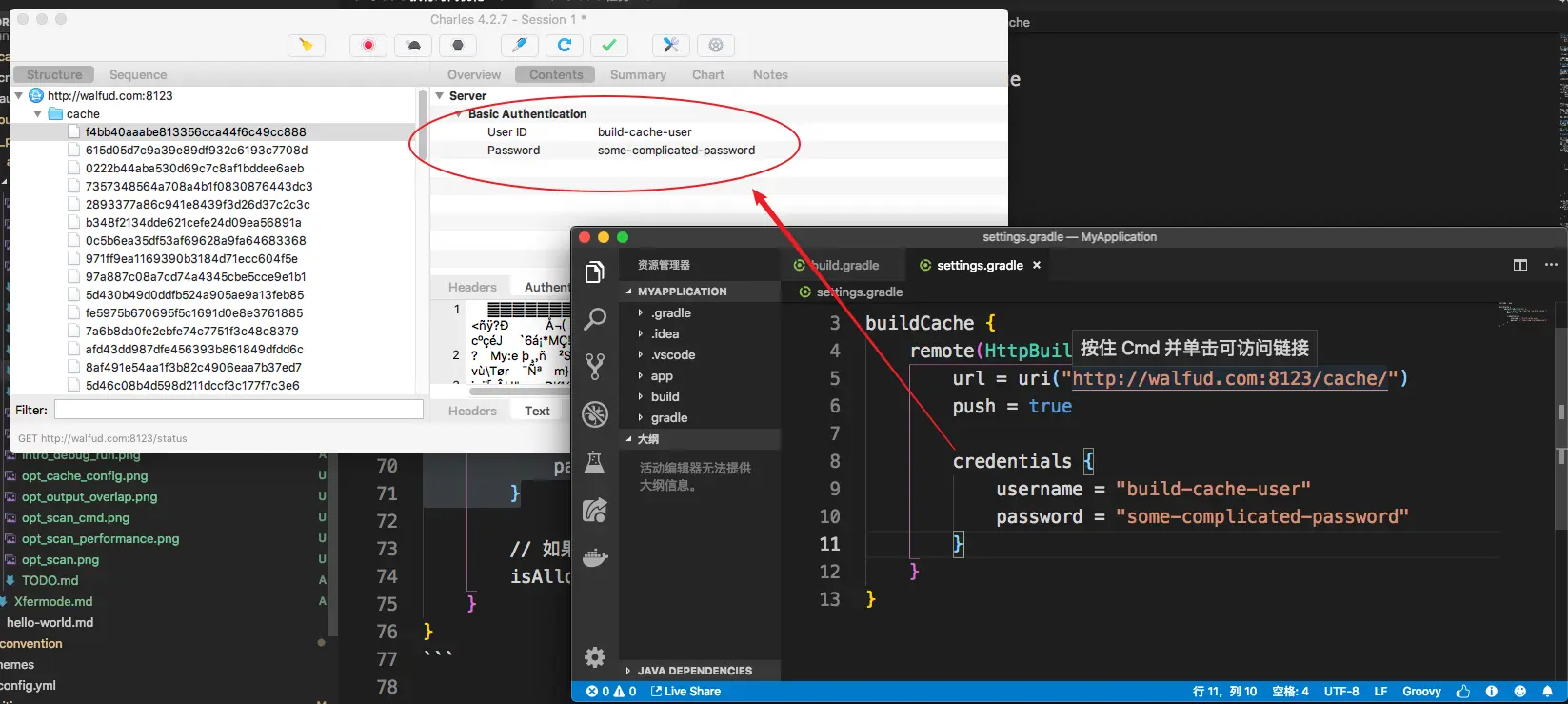Click the 行 11, 列 10 cursor position indicator
This screenshot has width=1568, height=704.
coord(1224,692)
